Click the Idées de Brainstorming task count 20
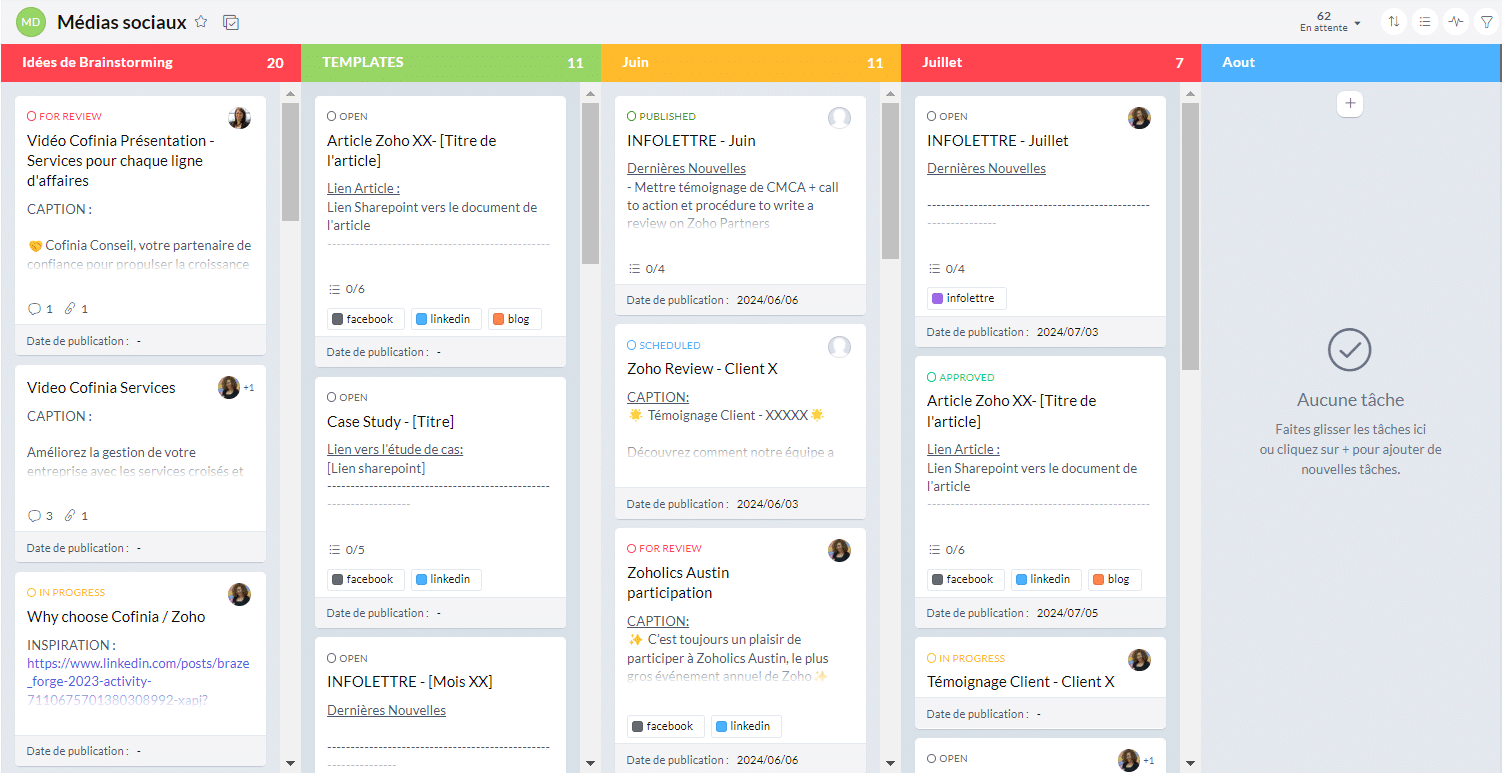 (275, 62)
